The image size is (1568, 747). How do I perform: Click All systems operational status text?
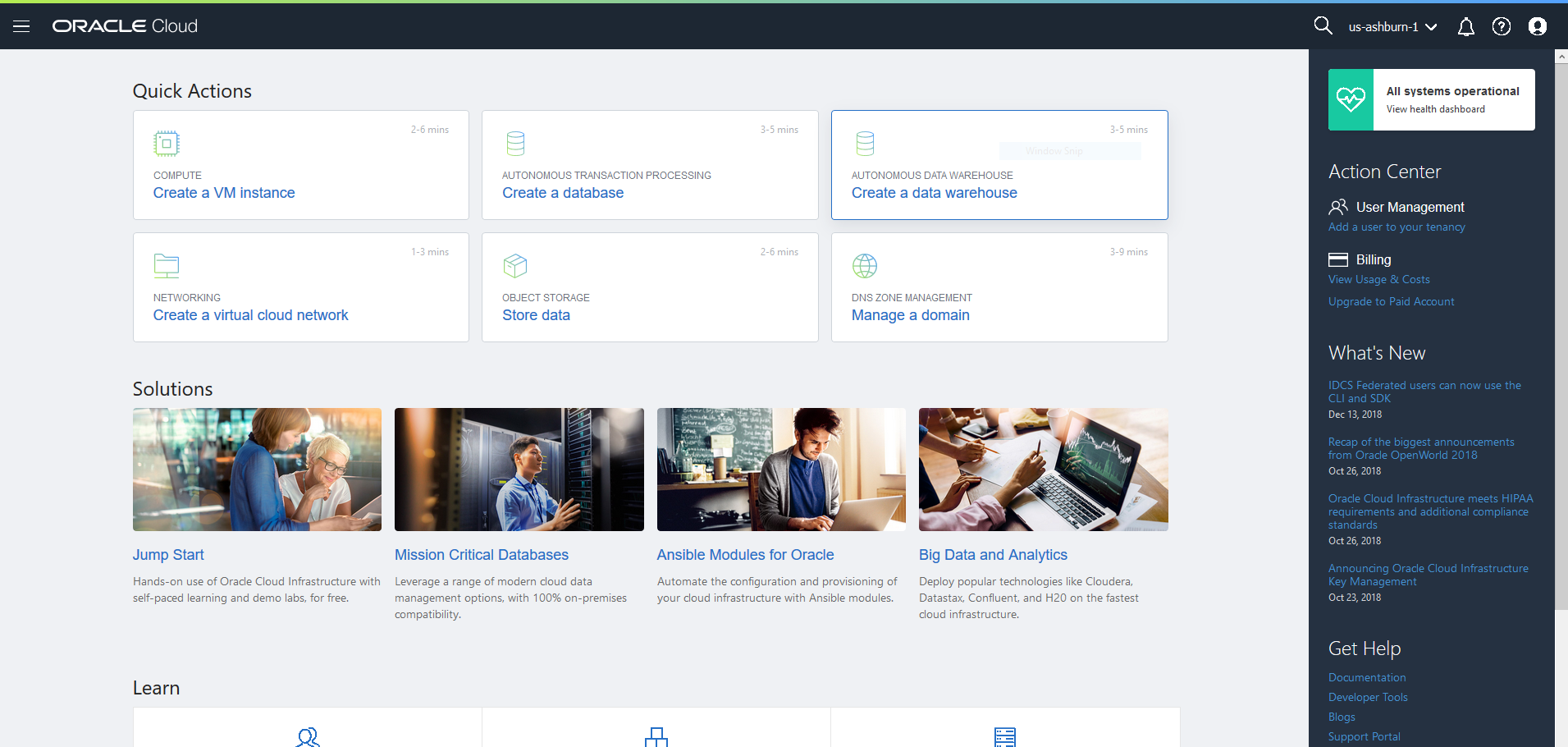(1453, 91)
